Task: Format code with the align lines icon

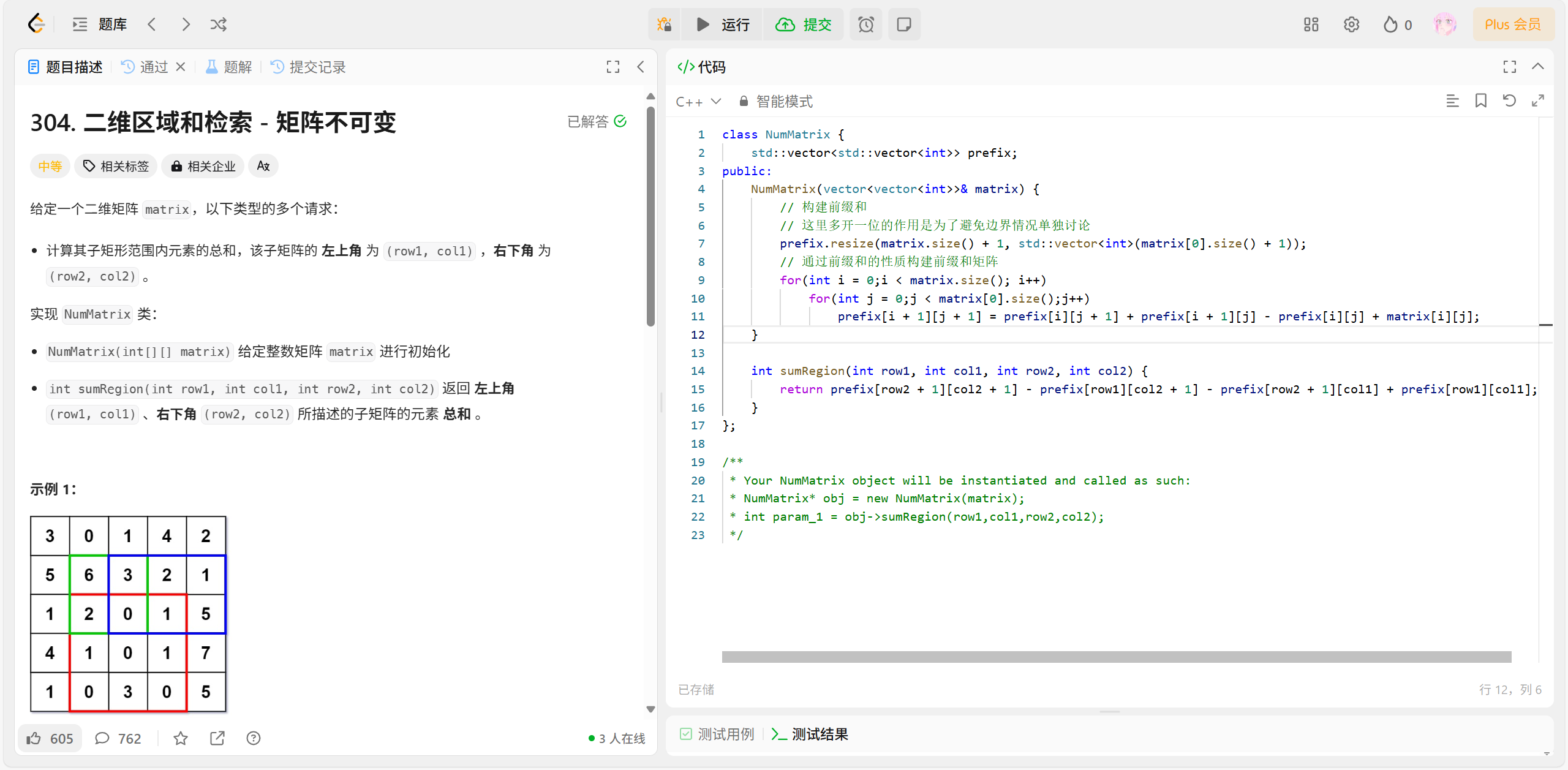Action: coord(1452,101)
